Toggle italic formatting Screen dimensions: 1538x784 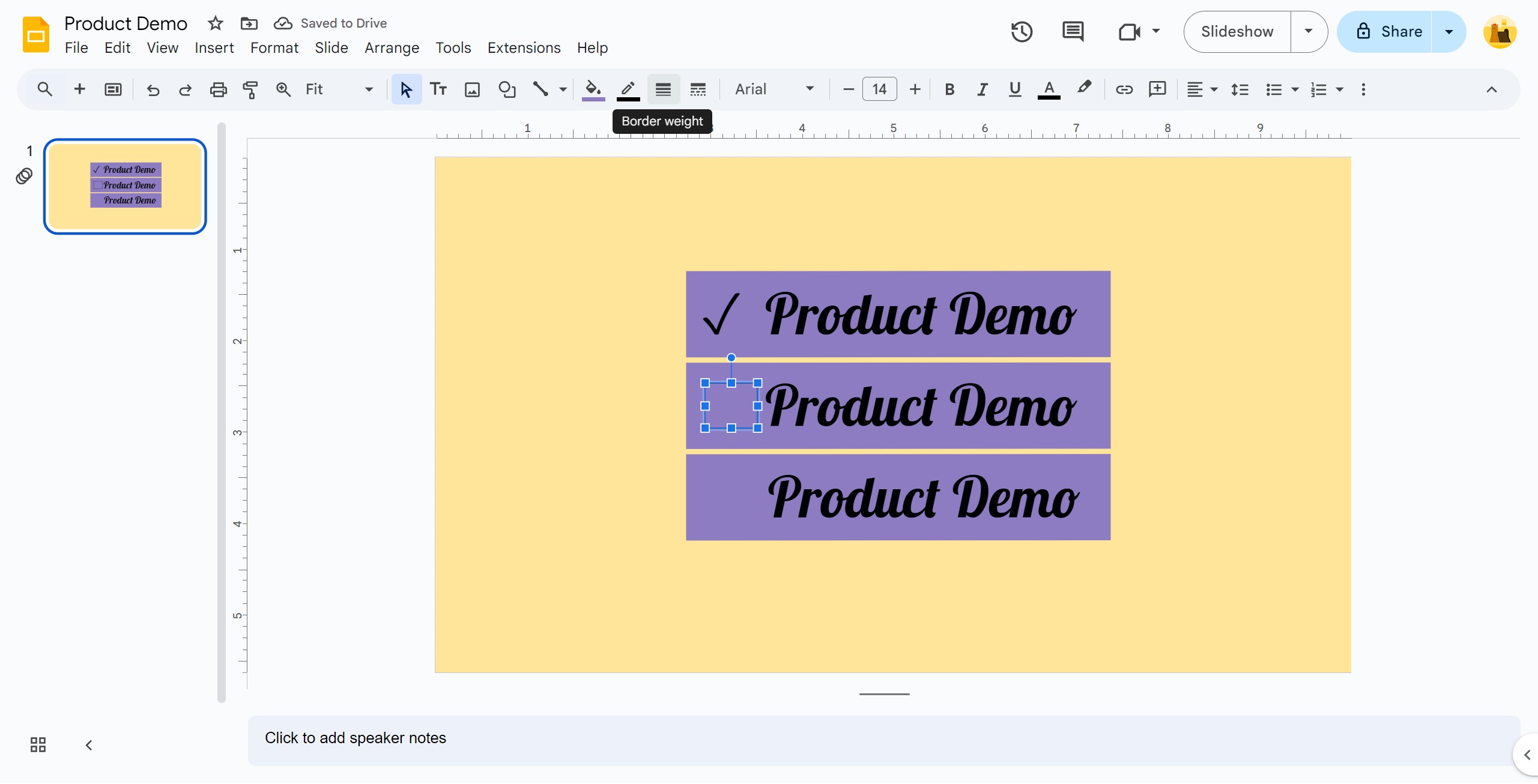982,89
